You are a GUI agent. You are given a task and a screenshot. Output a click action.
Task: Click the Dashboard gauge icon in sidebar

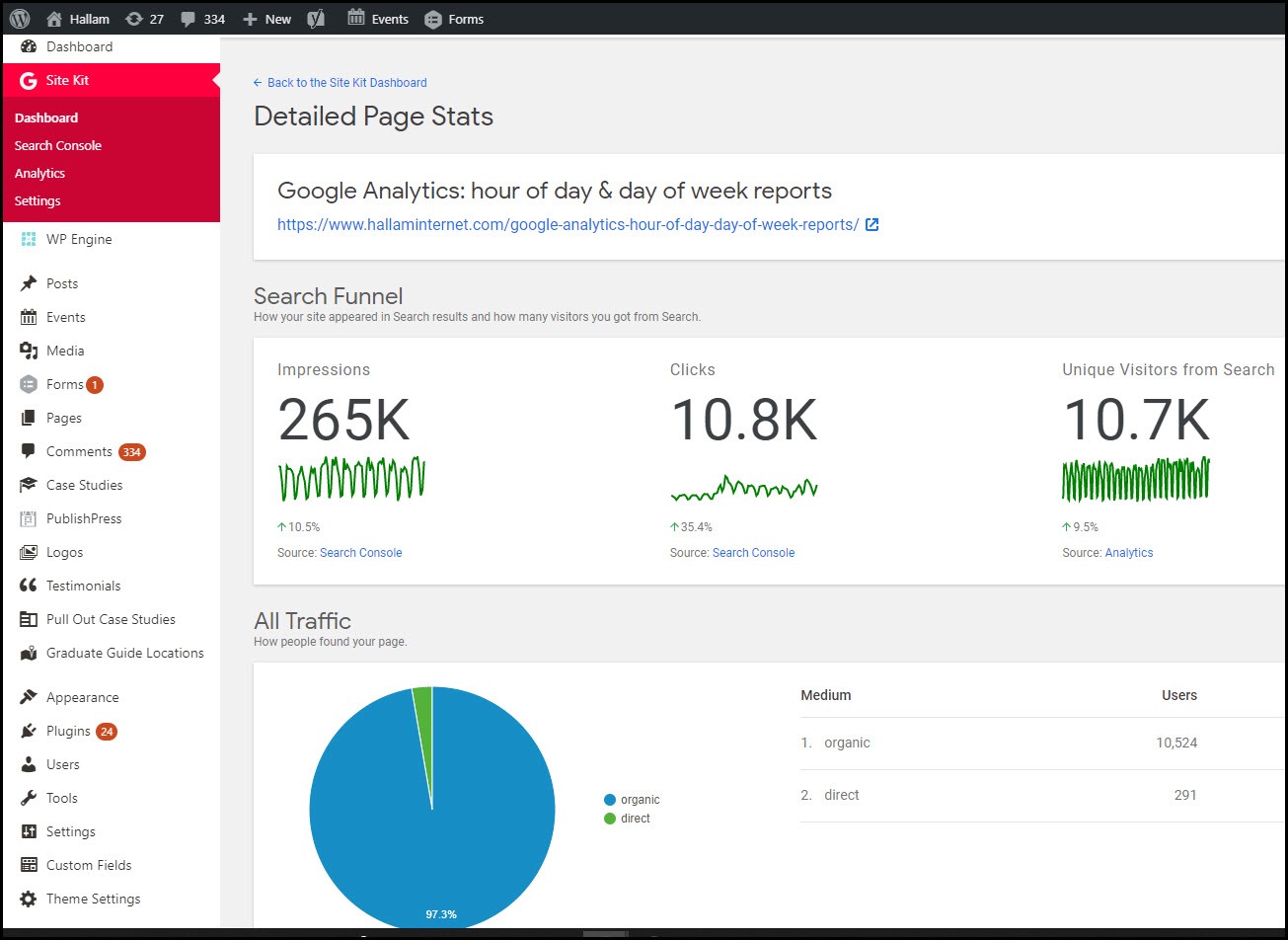tap(29, 46)
